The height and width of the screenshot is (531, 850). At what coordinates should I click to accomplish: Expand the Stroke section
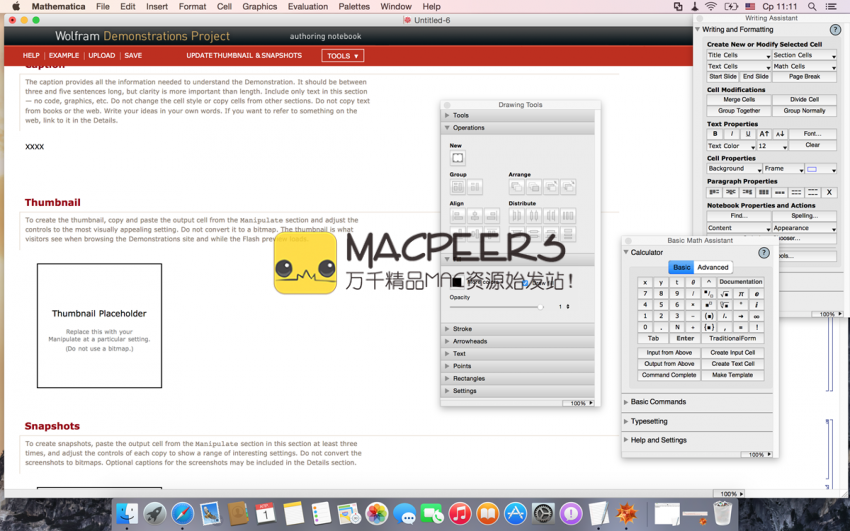pyautogui.click(x=447, y=329)
